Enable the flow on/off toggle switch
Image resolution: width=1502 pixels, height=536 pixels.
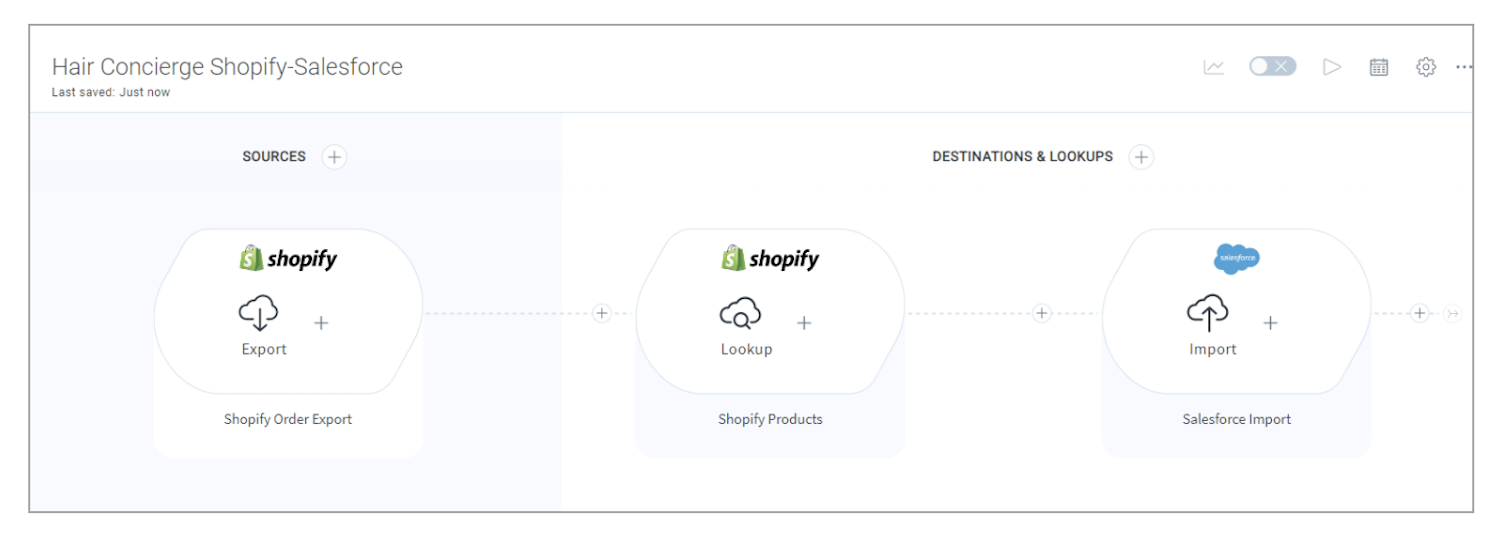(1272, 66)
